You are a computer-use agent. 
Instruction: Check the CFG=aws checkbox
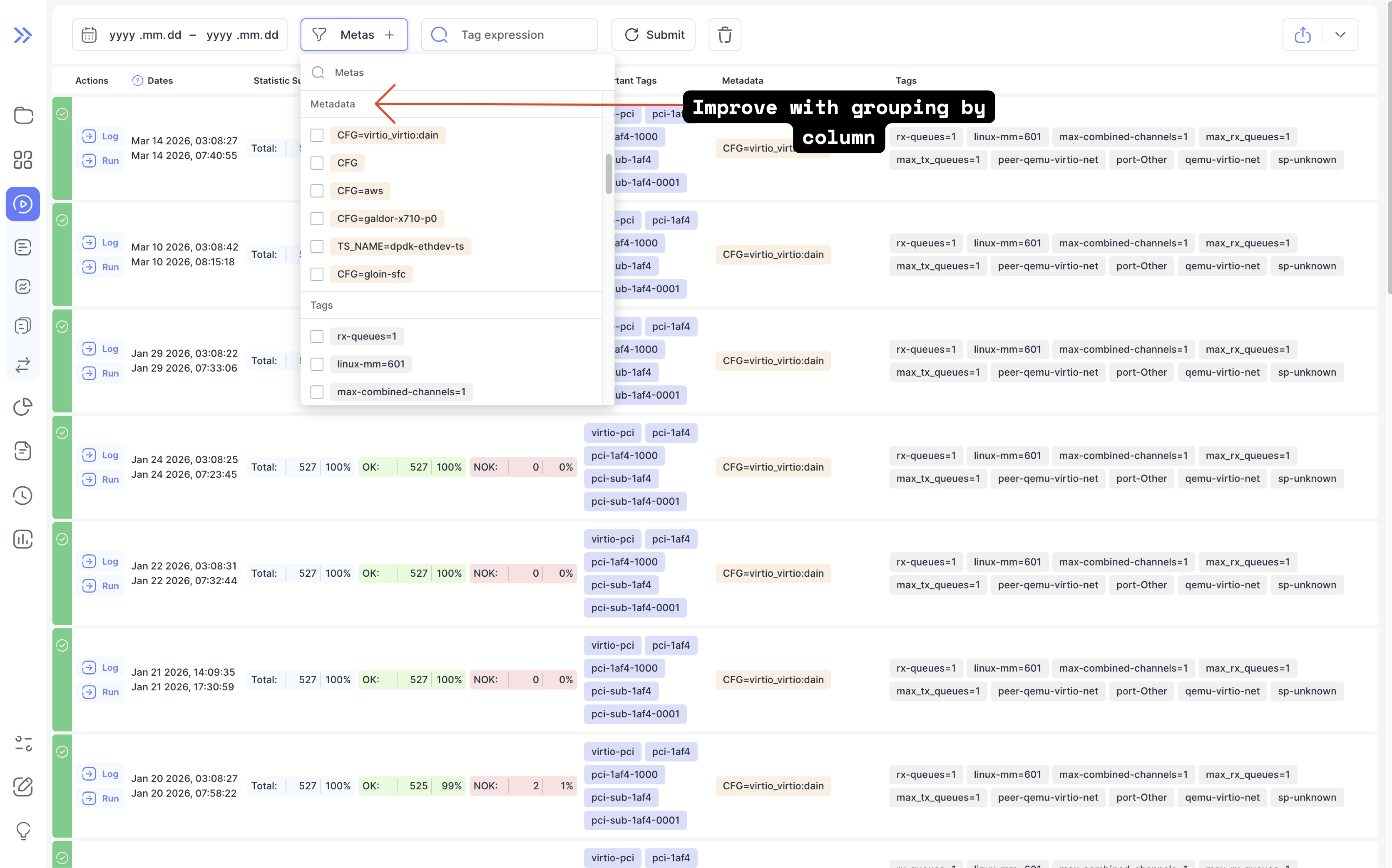(317, 191)
